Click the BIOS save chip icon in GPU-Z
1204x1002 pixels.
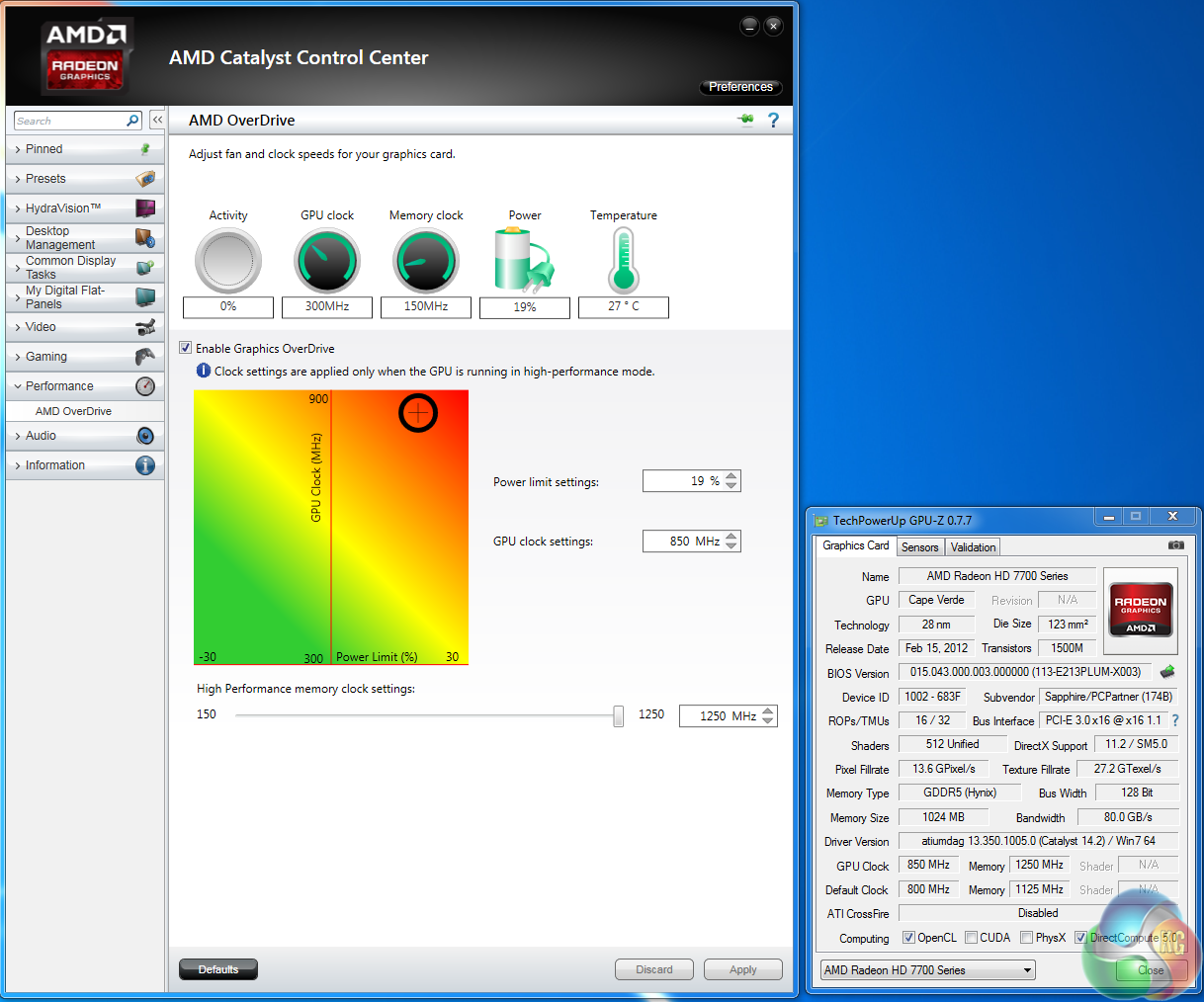[x=1167, y=672]
